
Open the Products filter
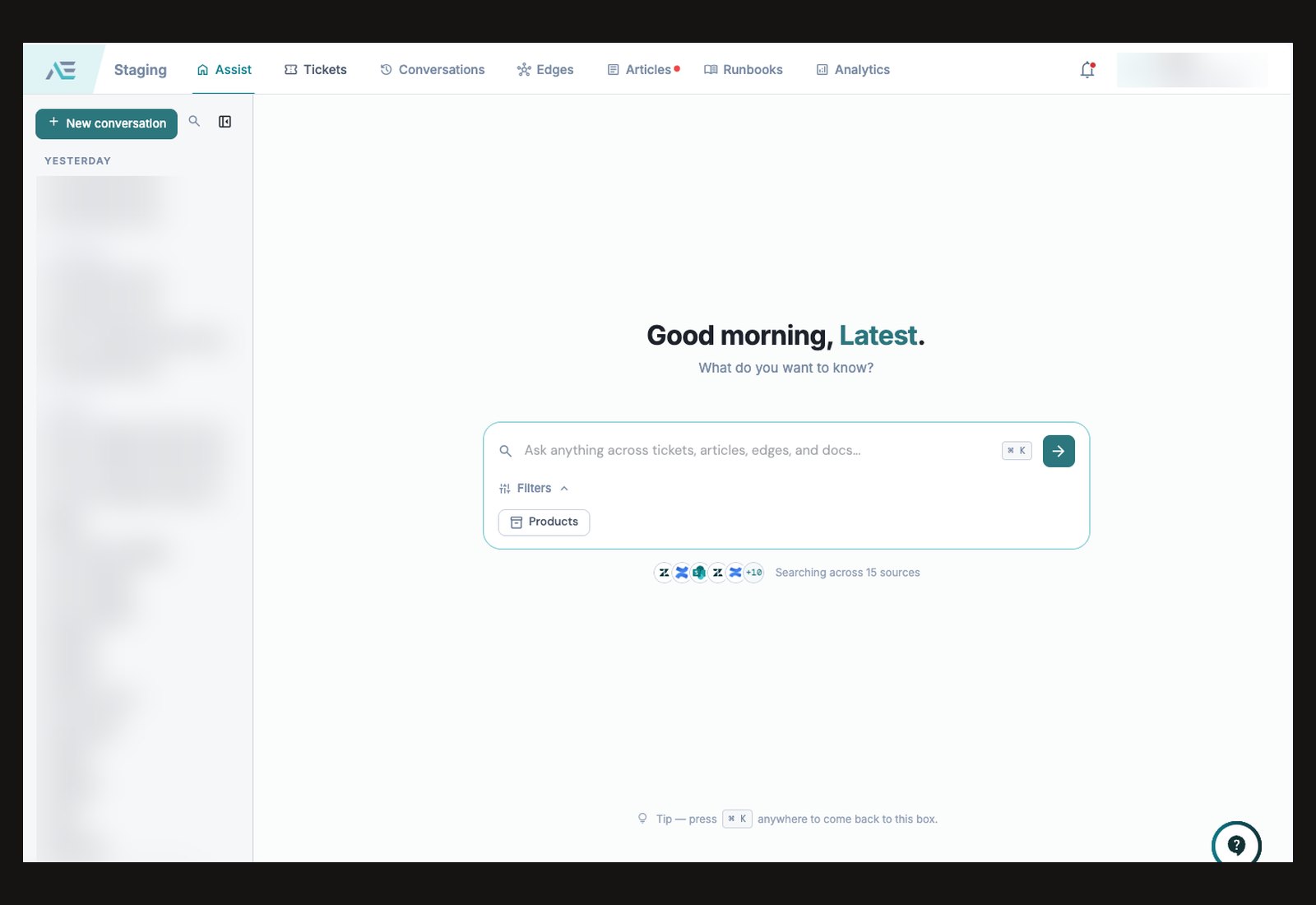pos(544,522)
